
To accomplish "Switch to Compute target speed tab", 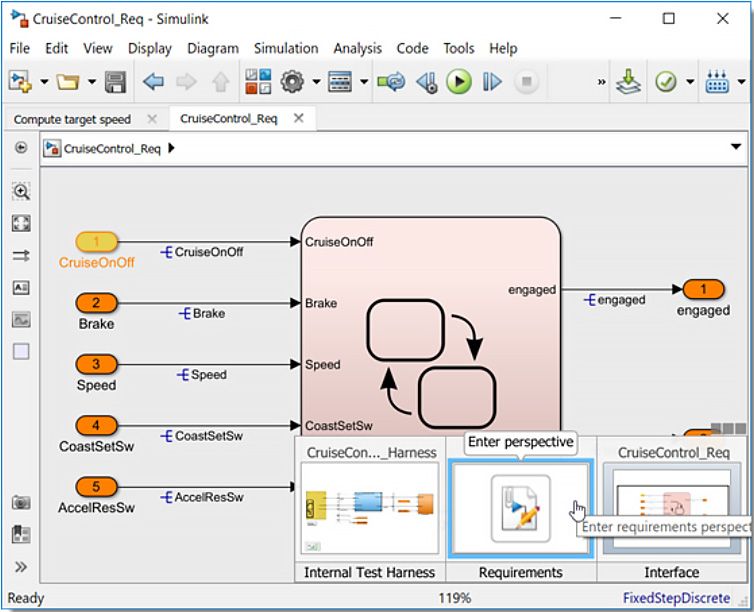I will (x=72, y=119).
